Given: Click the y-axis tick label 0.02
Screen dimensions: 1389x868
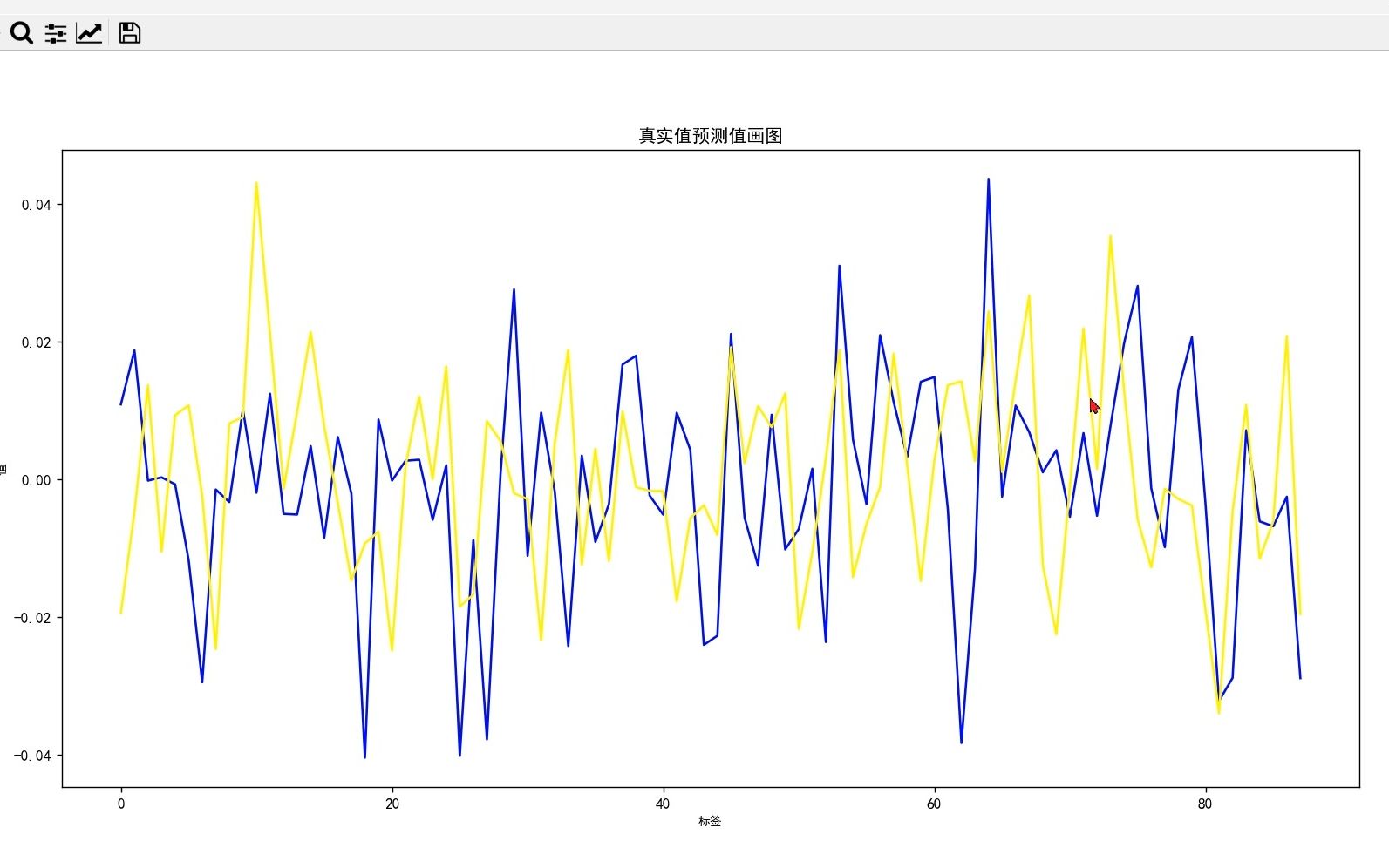Looking at the screenshot, I should click(36, 342).
